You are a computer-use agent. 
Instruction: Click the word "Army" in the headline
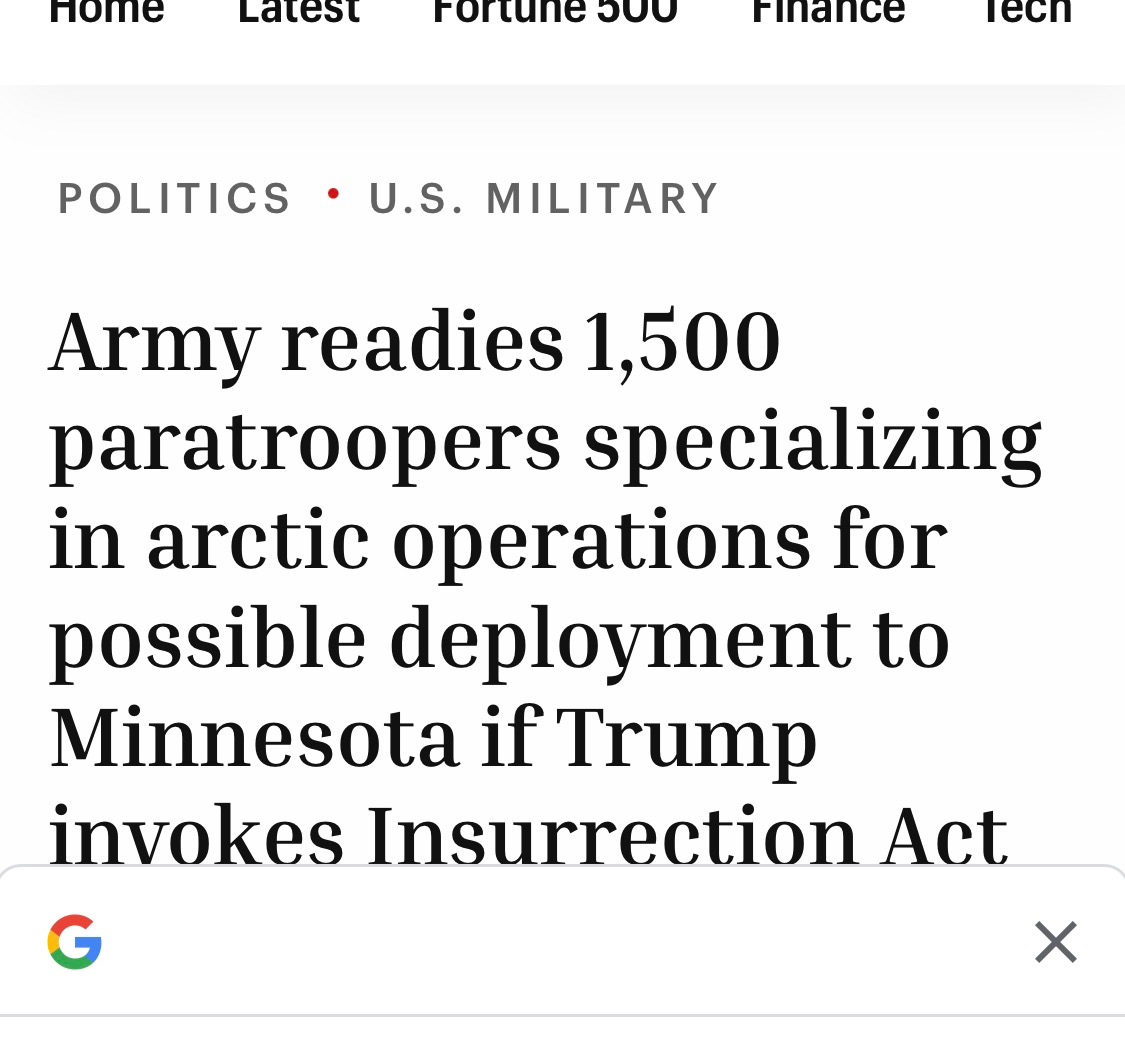pyautogui.click(x=154, y=343)
